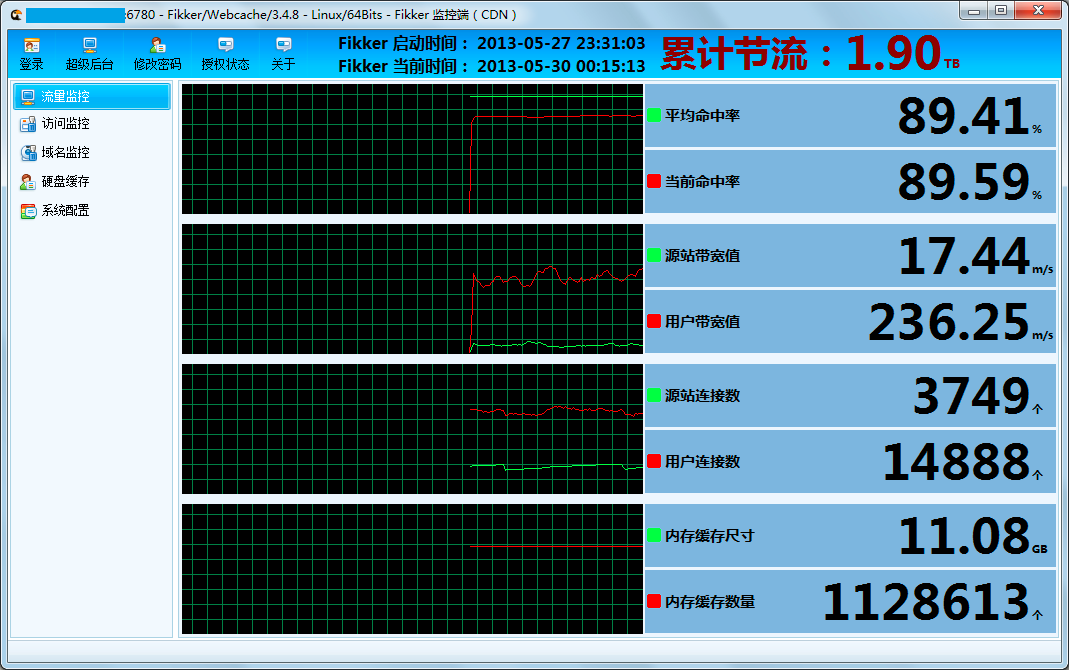The image size is (1069, 670).
Task: Open 系统配置 (System Config) in the sidebar
Action: click(65, 211)
